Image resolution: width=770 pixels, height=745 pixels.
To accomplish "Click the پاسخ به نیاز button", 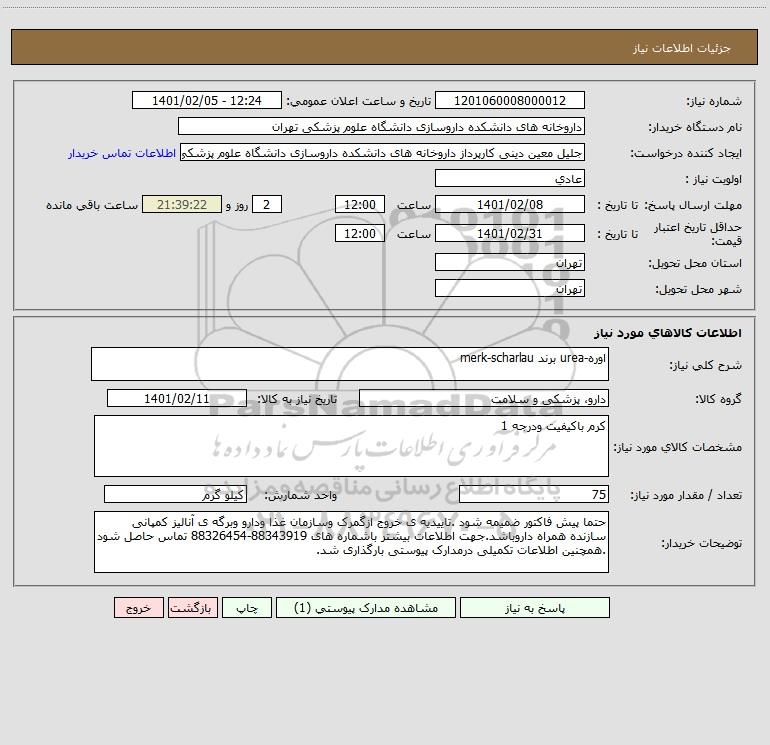I will click(535, 607).
